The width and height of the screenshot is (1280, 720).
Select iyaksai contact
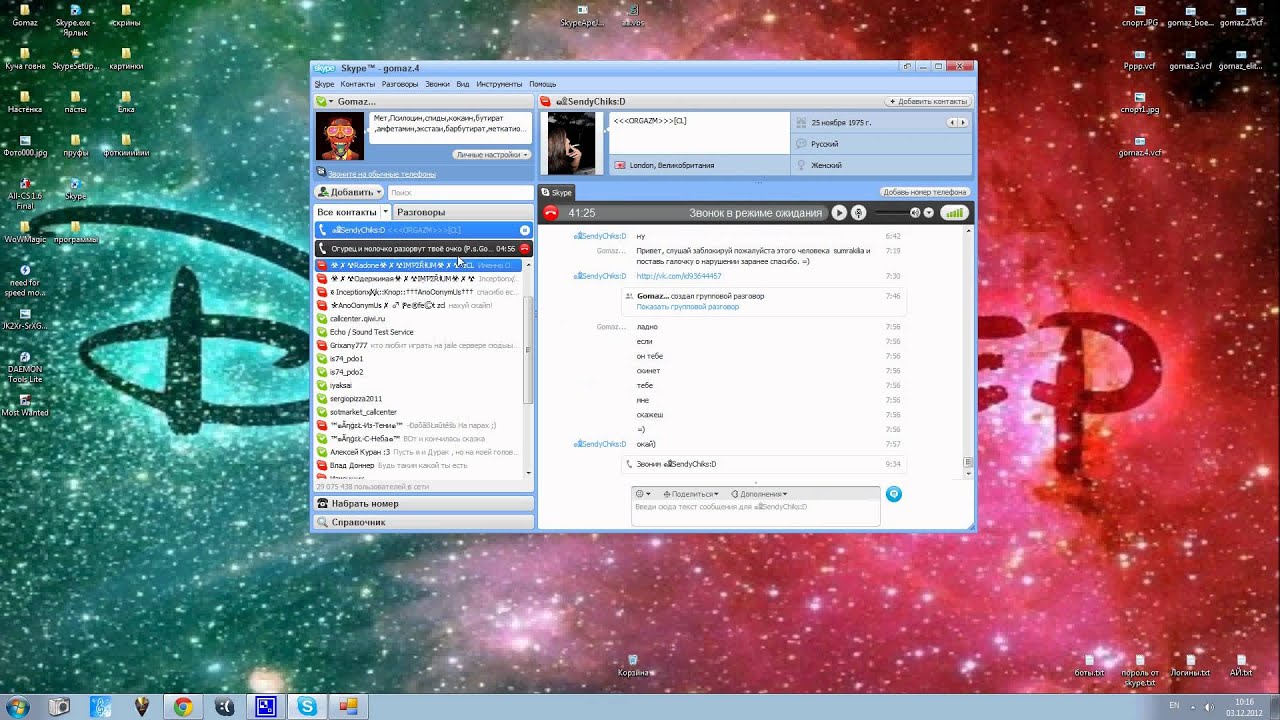418,385
